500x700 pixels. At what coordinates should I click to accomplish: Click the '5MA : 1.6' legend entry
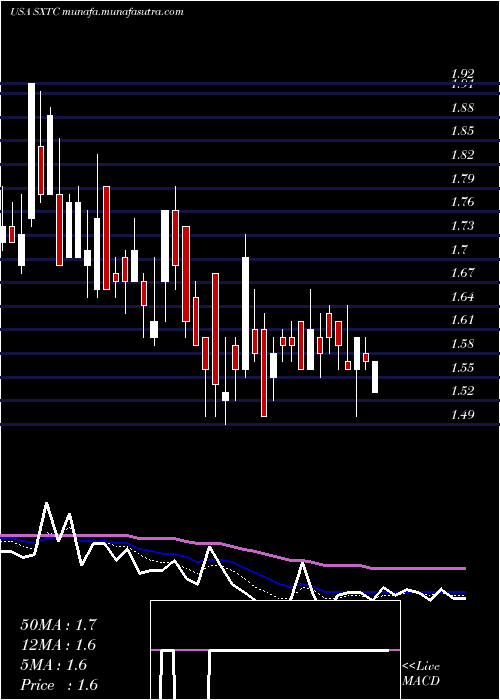pyautogui.click(x=54, y=665)
